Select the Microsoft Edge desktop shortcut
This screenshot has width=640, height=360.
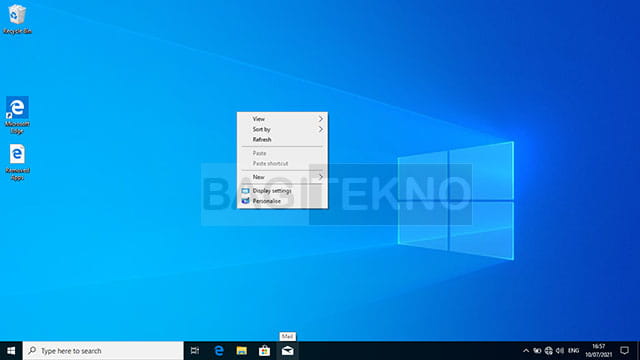coord(17,115)
